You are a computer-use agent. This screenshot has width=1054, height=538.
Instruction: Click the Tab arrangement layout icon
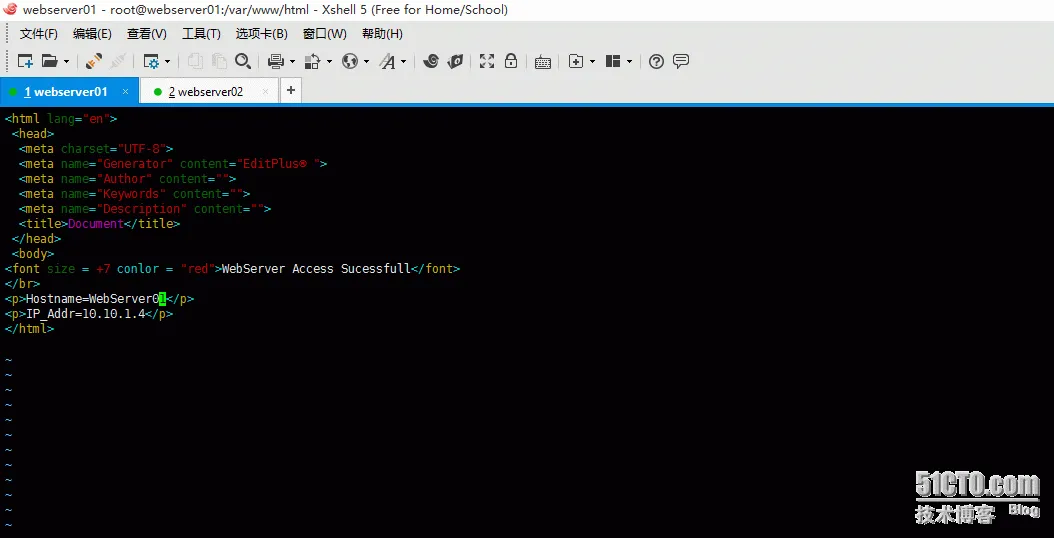(x=613, y=61)
